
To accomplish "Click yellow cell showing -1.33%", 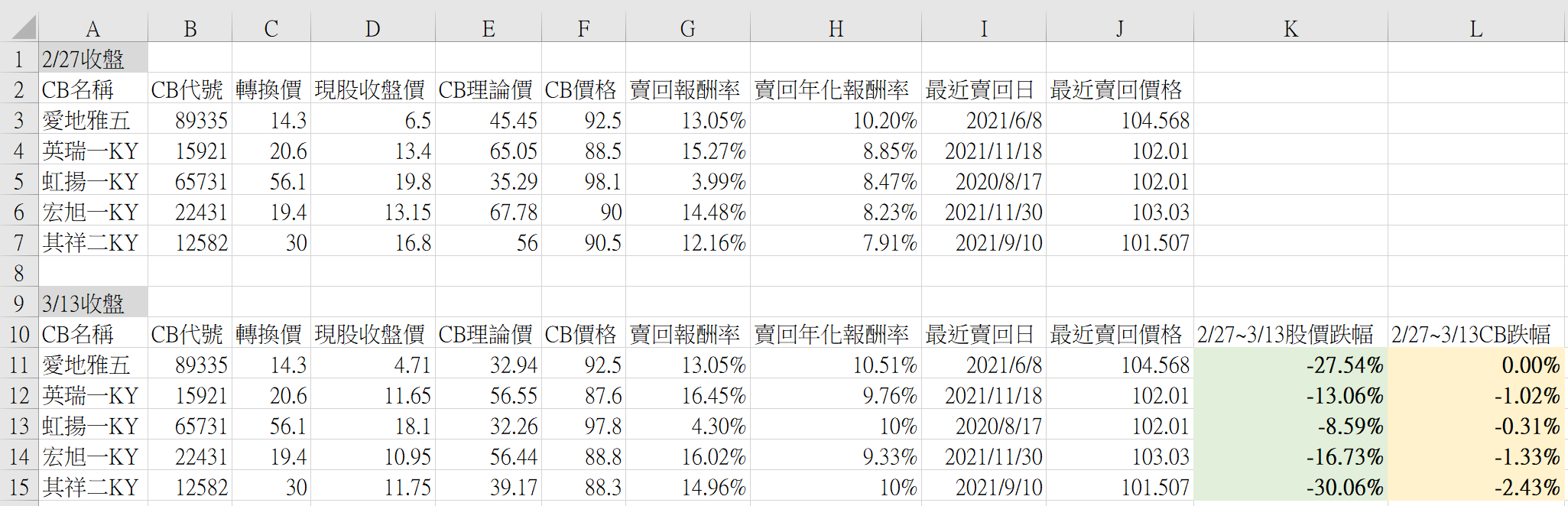I will click(x=1476, y=456).
